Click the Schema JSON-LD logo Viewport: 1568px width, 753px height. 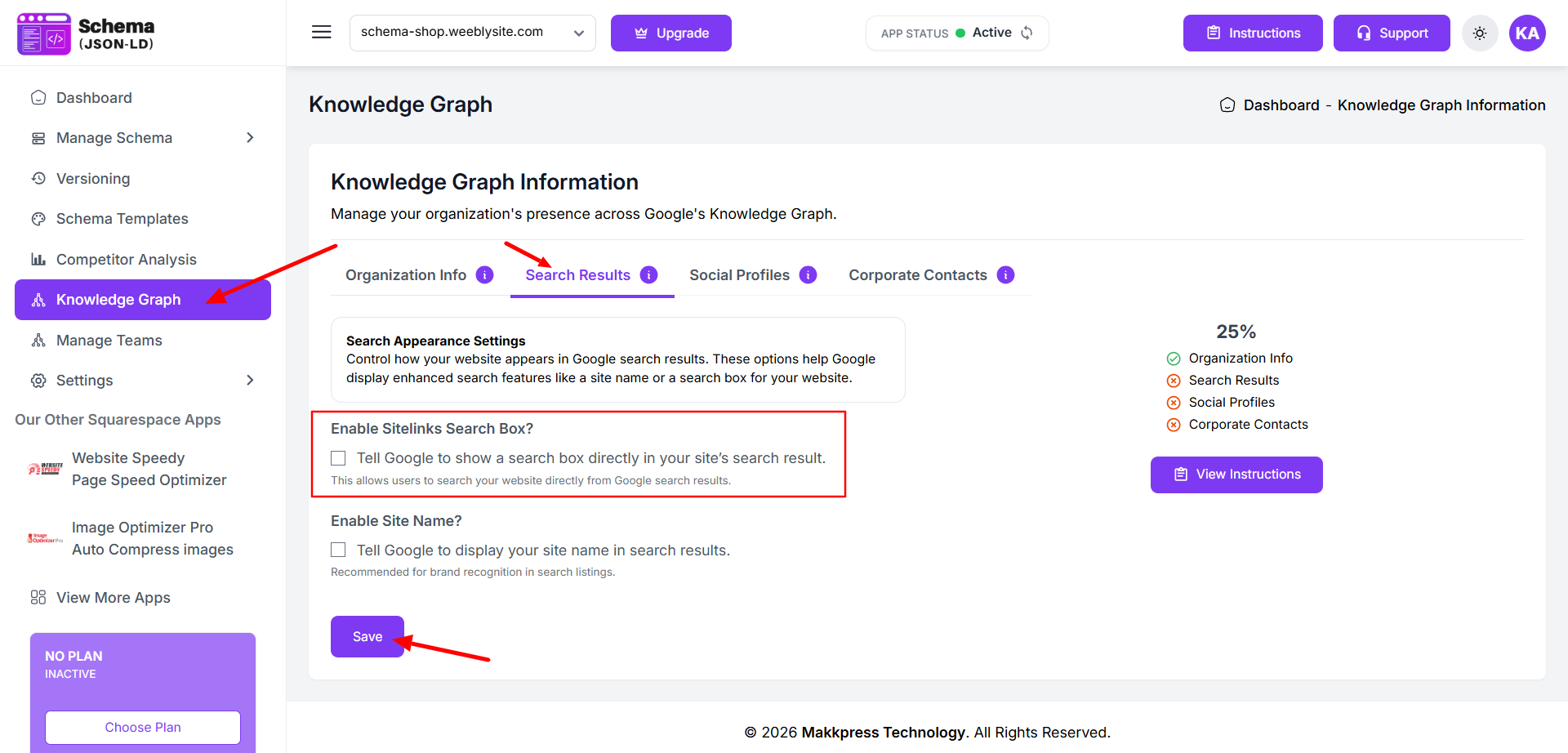(x=86, y=33)
